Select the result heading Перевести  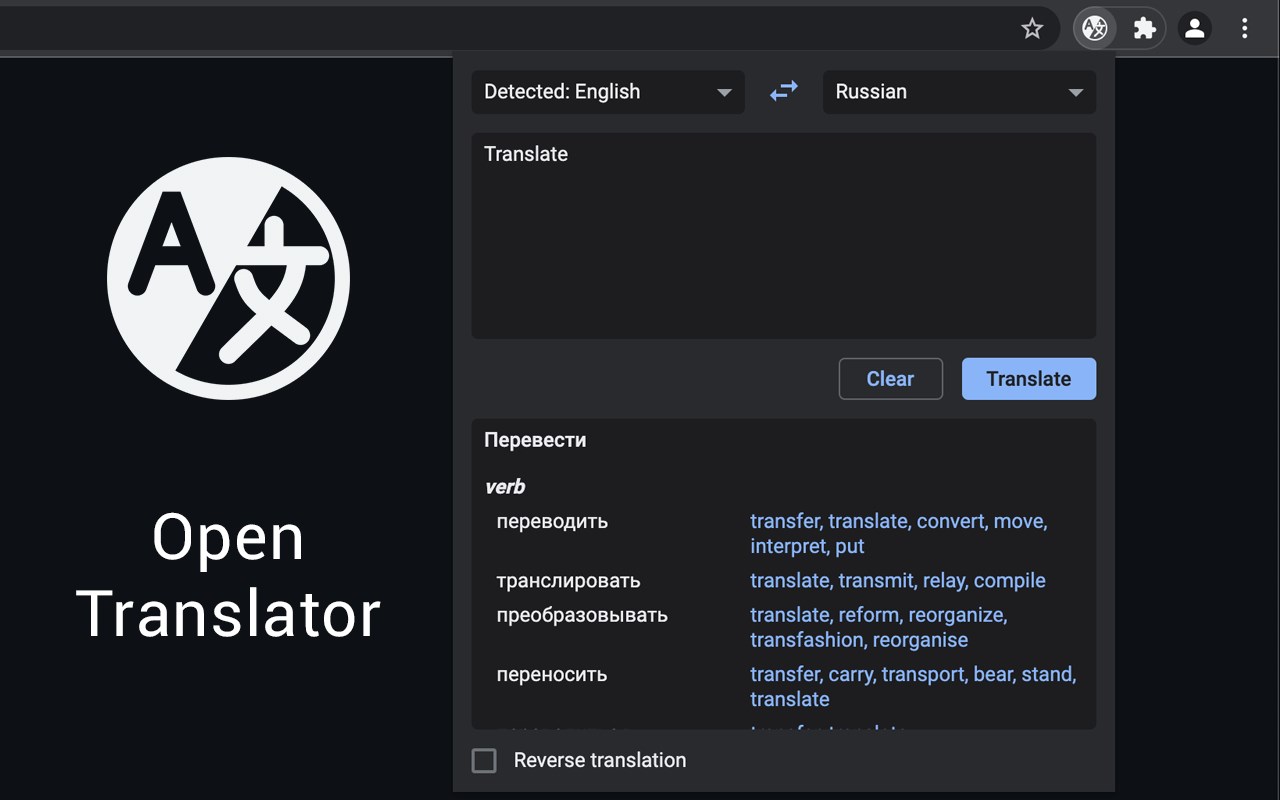(x=535, y=440)
